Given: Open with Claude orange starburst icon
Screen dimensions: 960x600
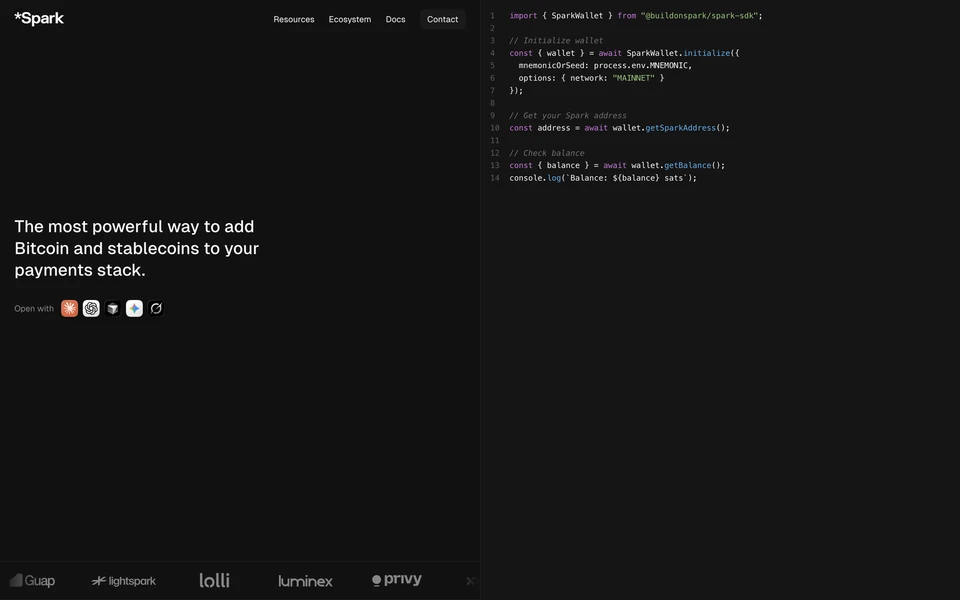Looking at the screenshot, I should [x=69, y=309].
